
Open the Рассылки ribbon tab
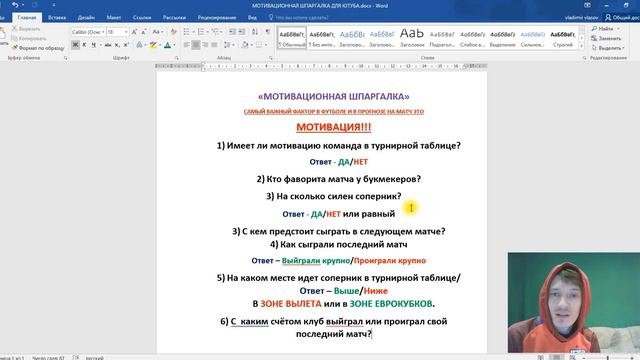click(x=174, y=18)
